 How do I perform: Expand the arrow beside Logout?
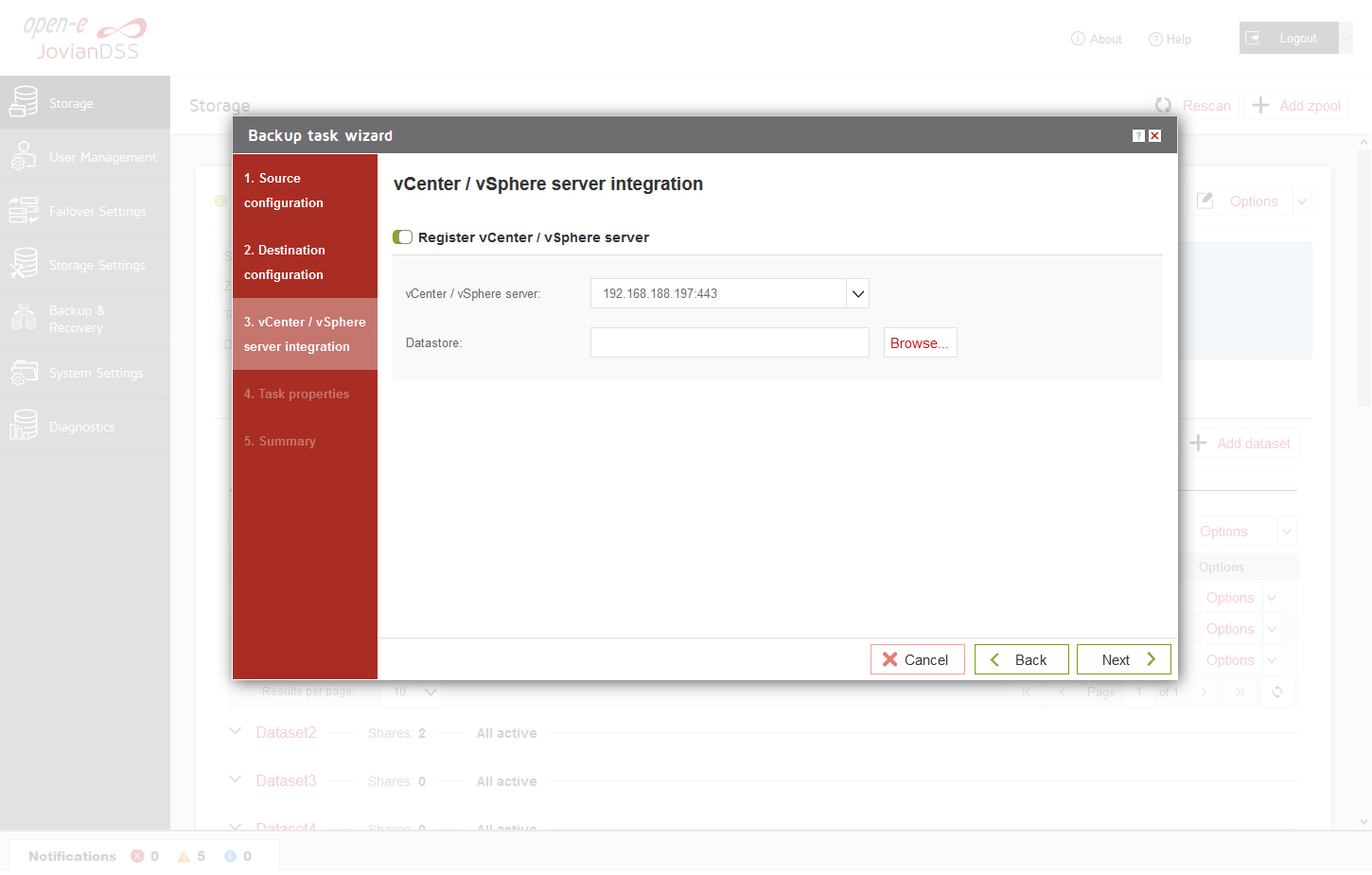click(1346, 38)
